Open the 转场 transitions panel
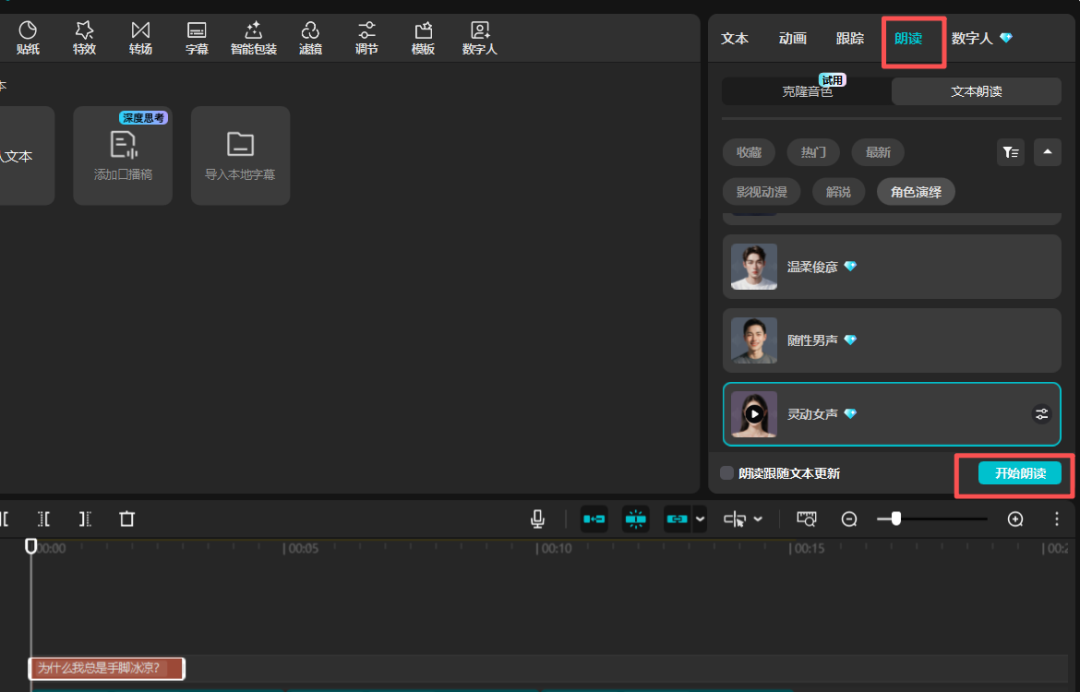 tap(140, 37)
